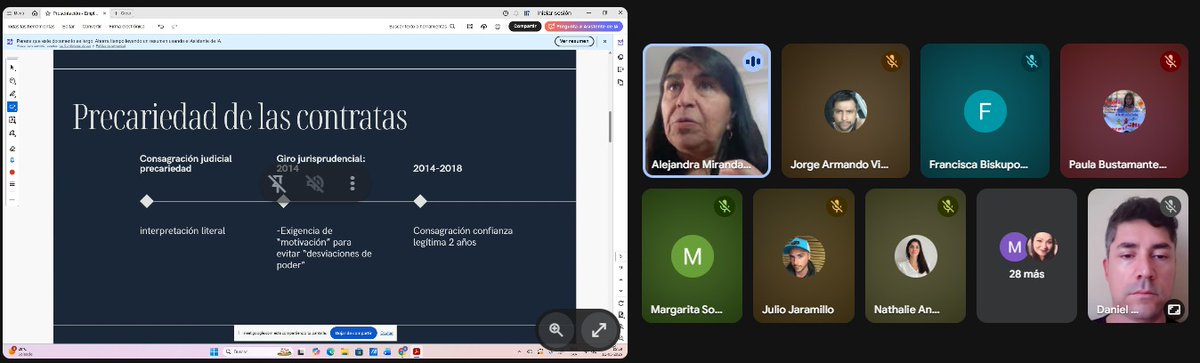The width and height of the screenshot is (1200, 363).
Task: Click Acrobat icon in shared taskbar
Action: [x=415, y=352]
